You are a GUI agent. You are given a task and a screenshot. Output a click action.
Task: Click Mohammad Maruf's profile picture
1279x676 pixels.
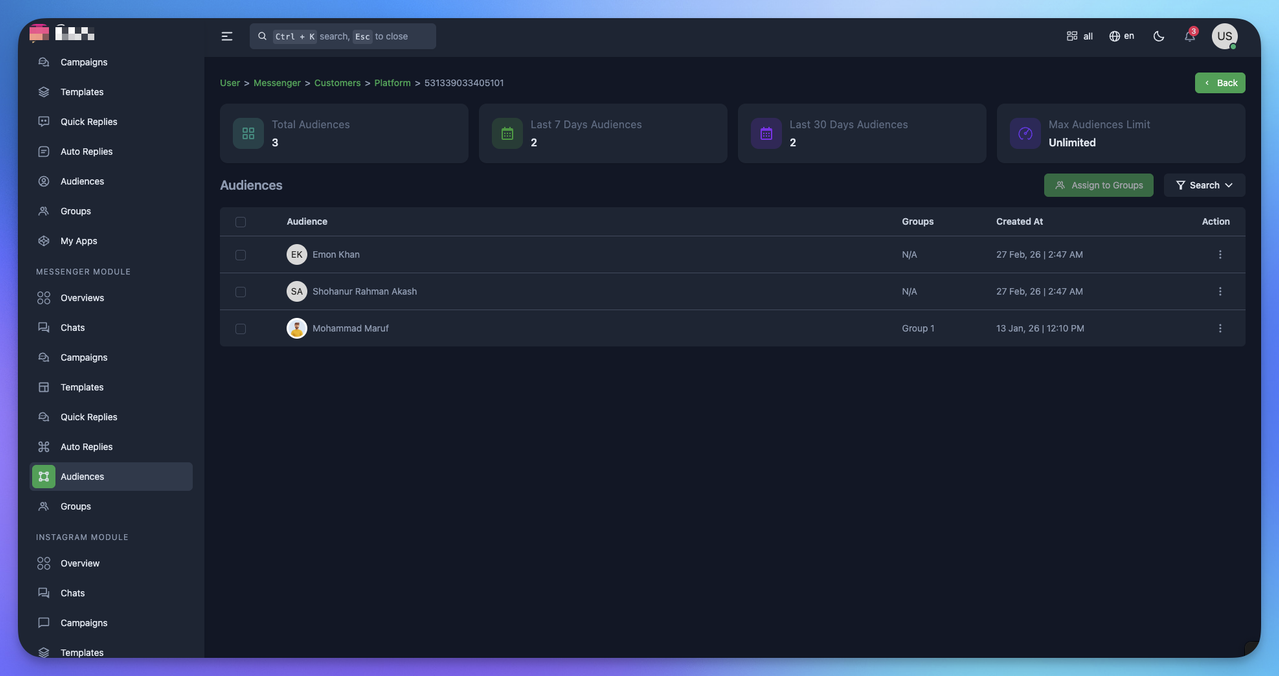297,328
